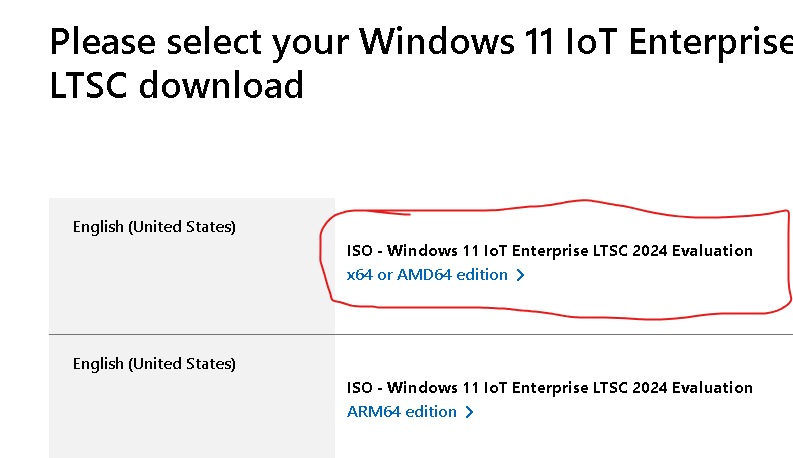Select English (United States) label in x64 row
Viewport: 793px width, 458px height.
[x=154, y=227]
